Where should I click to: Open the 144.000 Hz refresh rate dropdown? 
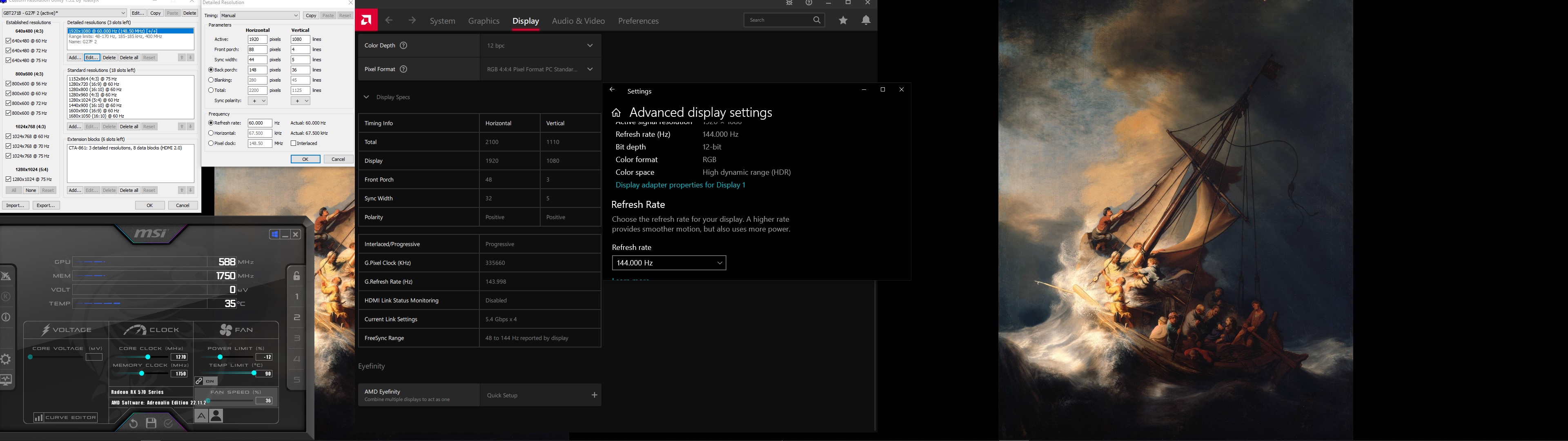[668, 263]
